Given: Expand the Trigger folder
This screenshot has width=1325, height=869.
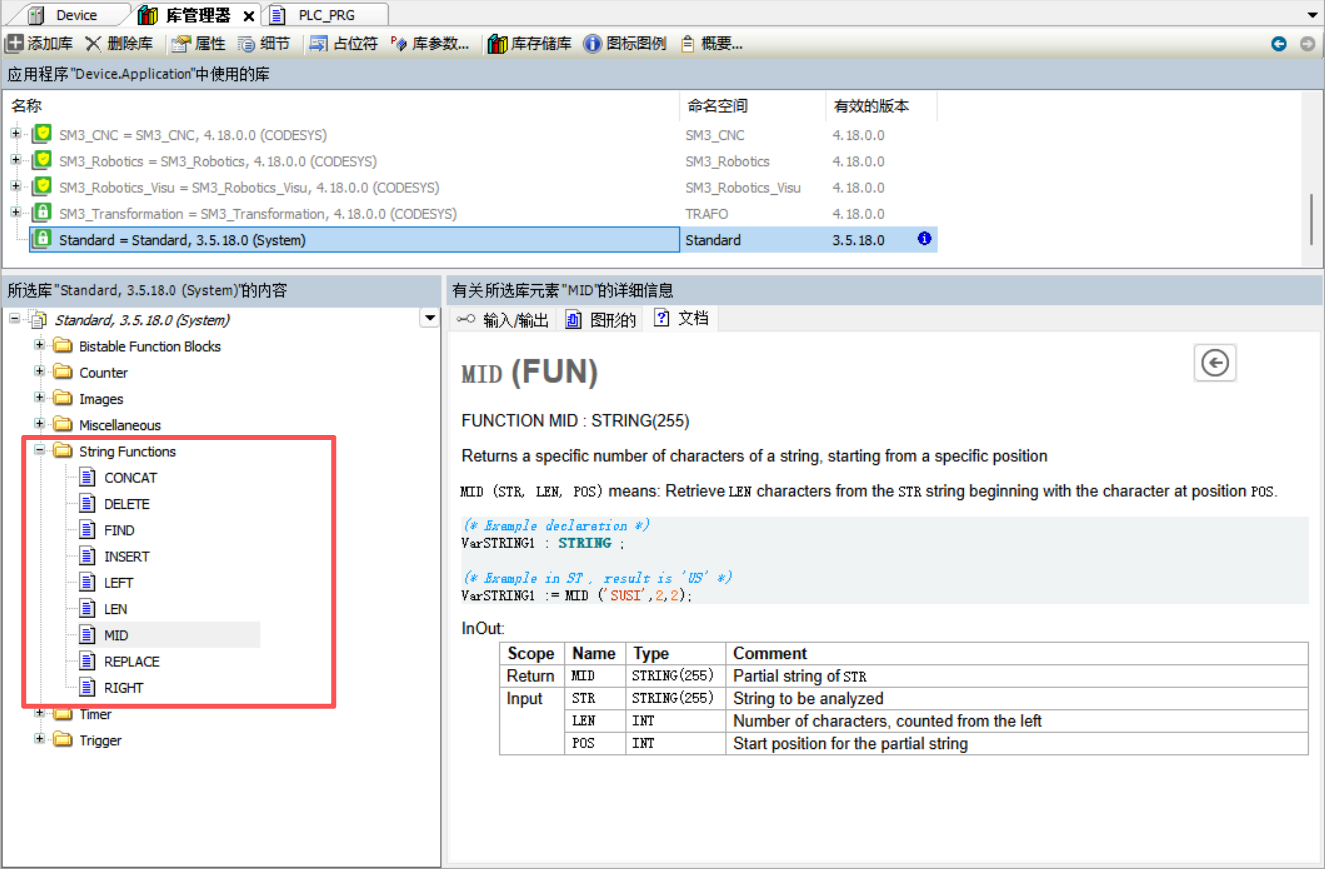Looking at the screenshot, I should coord(40,739).
